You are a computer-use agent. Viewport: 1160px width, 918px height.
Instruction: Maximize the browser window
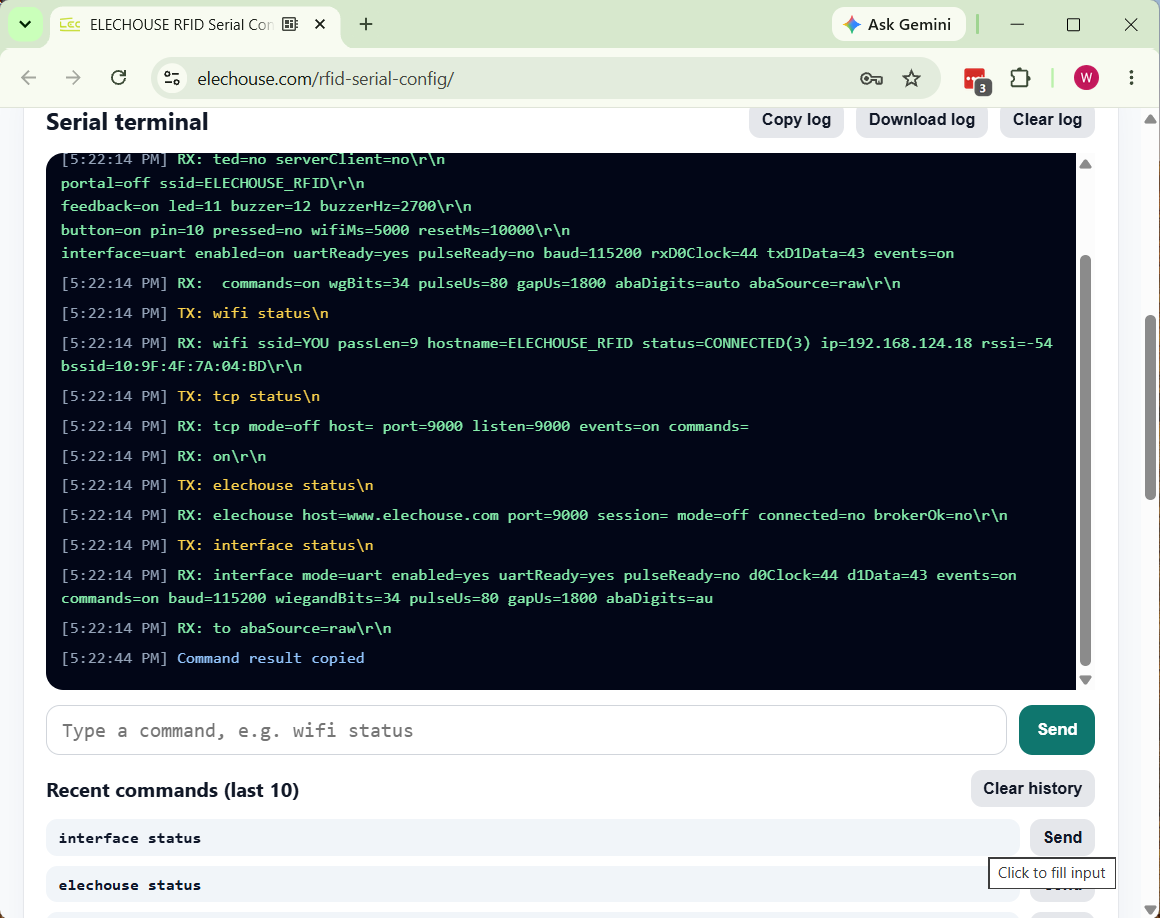click(1073, 24)
